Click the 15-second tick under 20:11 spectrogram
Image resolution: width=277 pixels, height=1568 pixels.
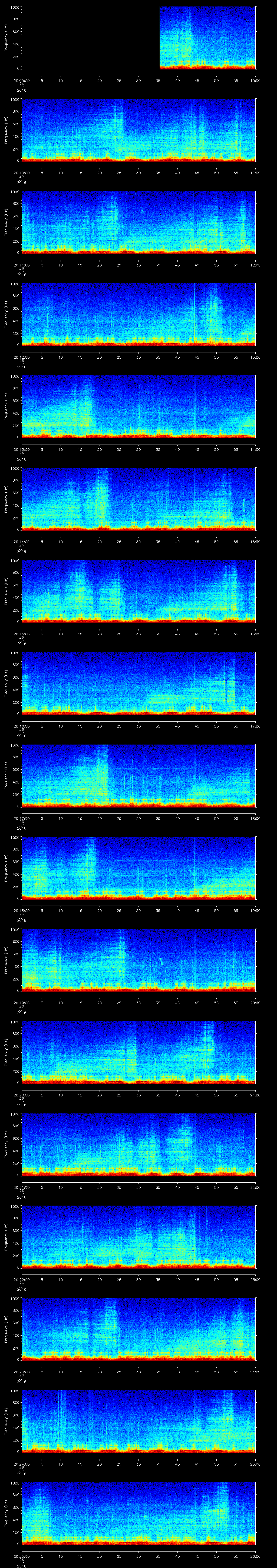pyautogui.click(x=80, y=265)
